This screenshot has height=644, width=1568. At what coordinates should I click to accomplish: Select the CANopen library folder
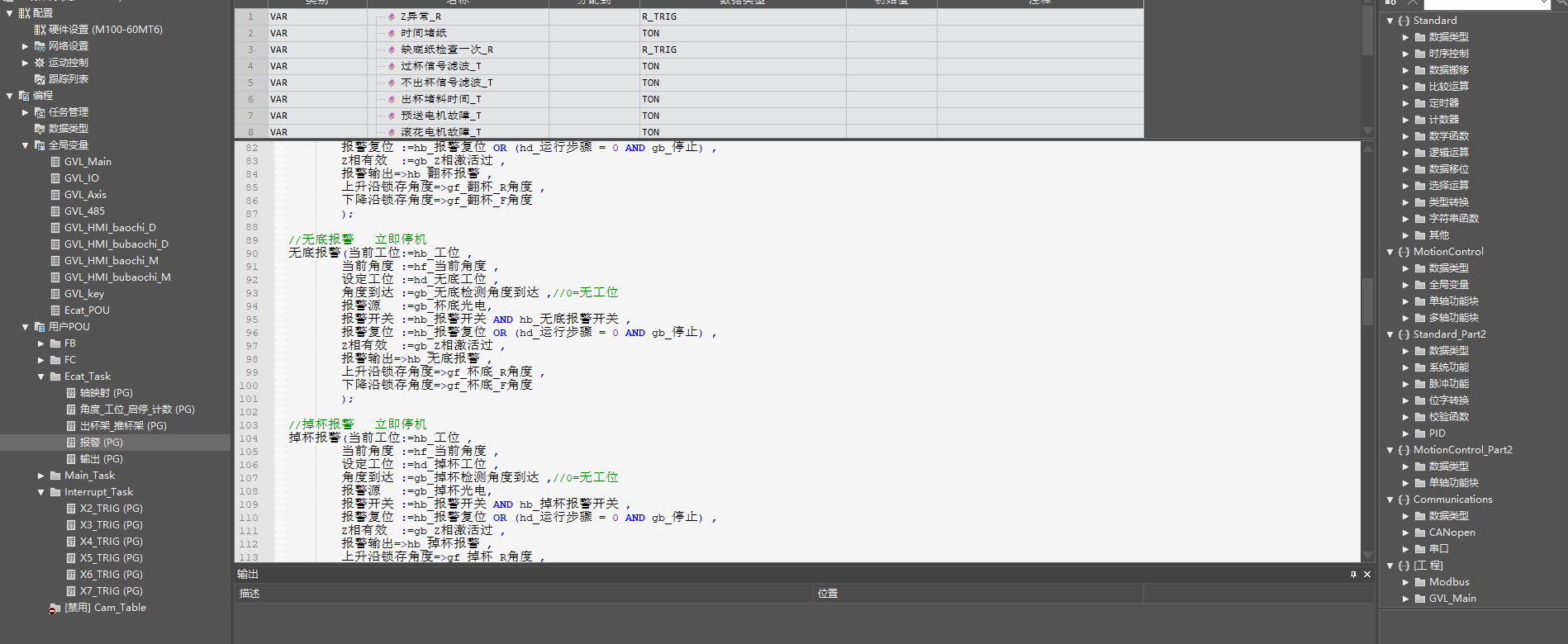[1452, 533]
